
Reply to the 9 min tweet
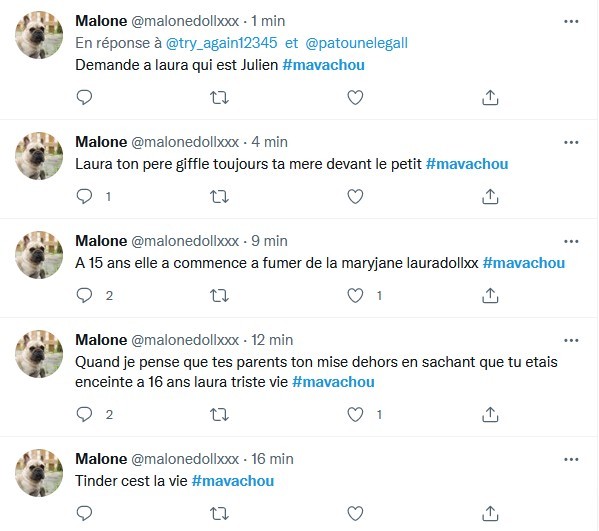(x=84, y=295)
